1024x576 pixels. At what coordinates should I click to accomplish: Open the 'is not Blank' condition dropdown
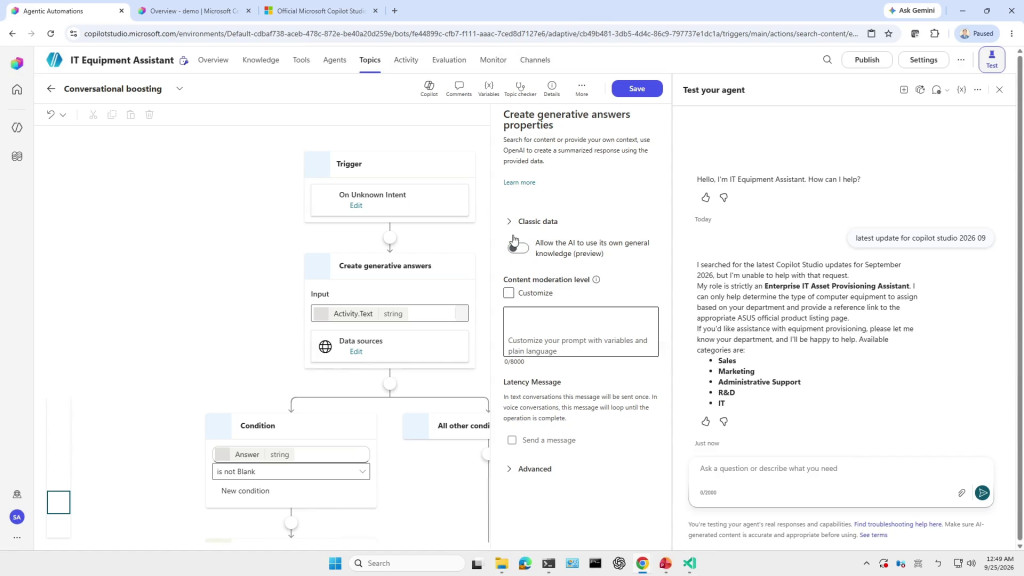pos(291,472)
